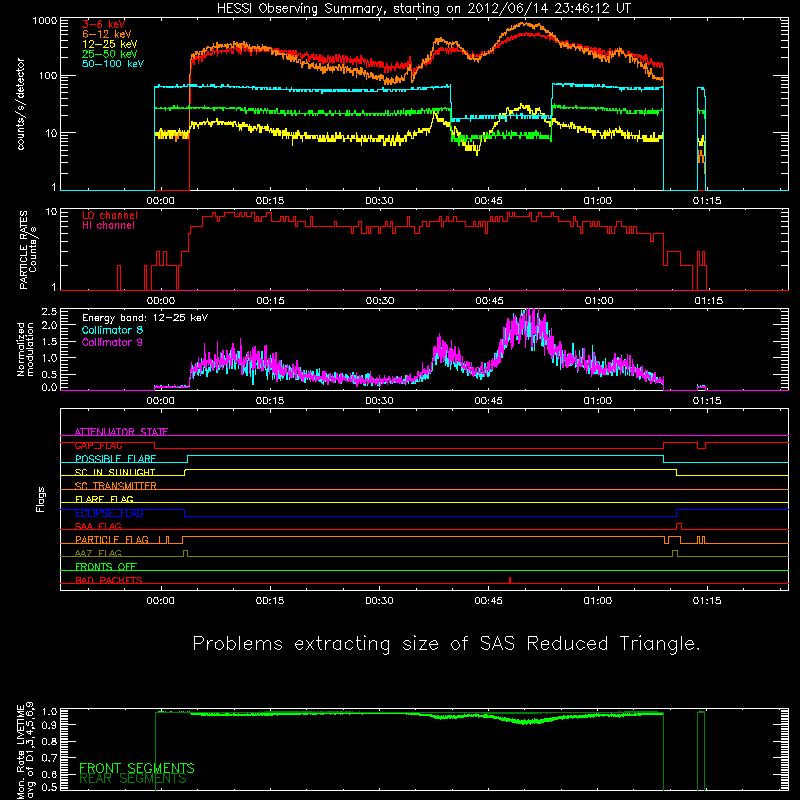800x800 pixels.
Task: Click the POSSIBLE_FLARE flag label
Action: [115, 459]
